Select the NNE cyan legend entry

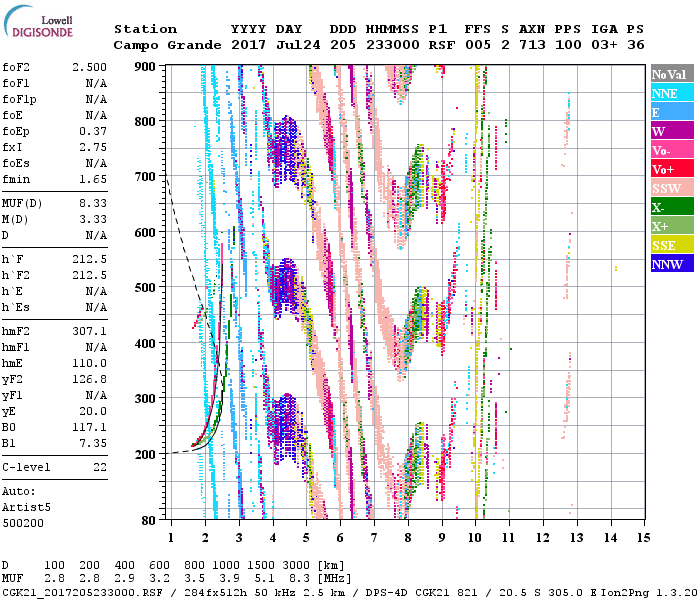click(x=671, y=93)
